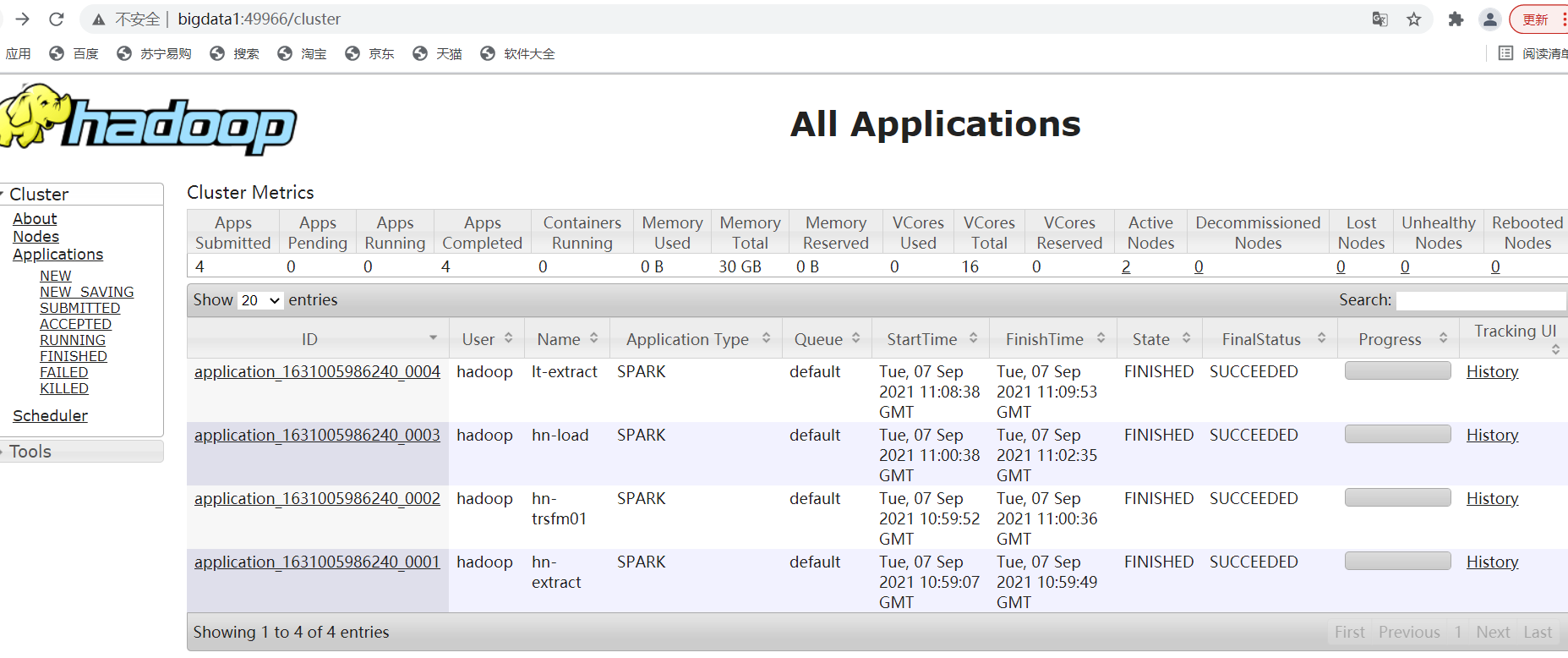1568x658 pixels.
Task: Sort table by State column
Action: click(1161, 339)
